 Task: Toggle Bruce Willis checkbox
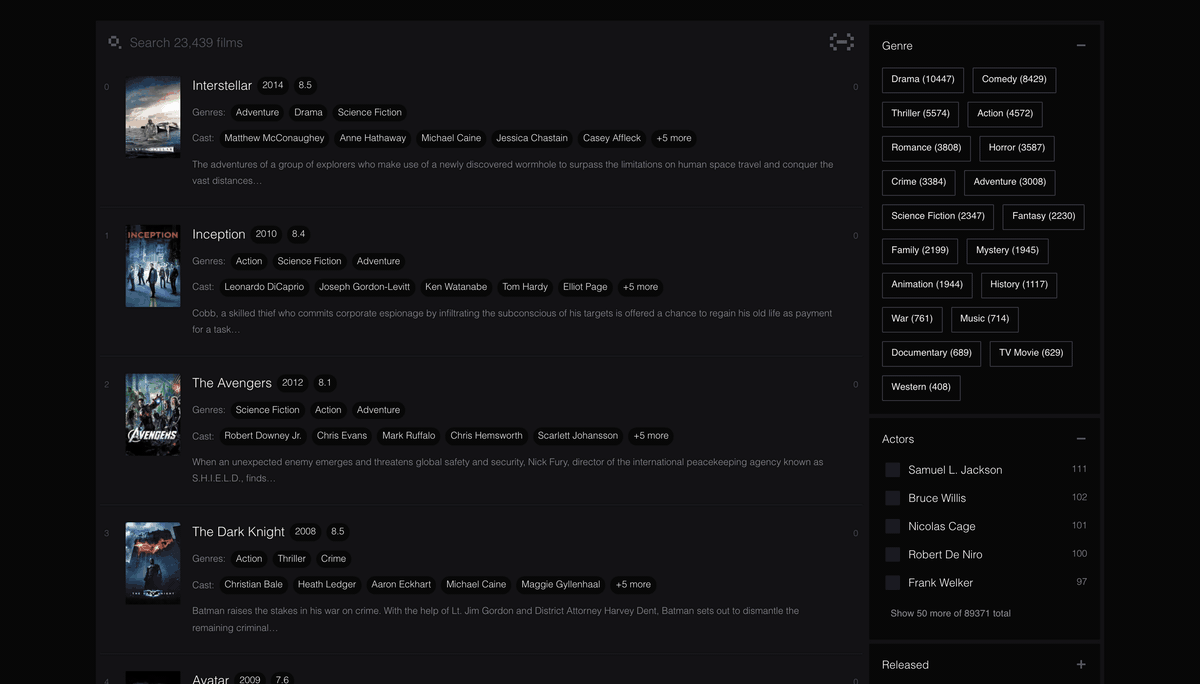[893, 498]
